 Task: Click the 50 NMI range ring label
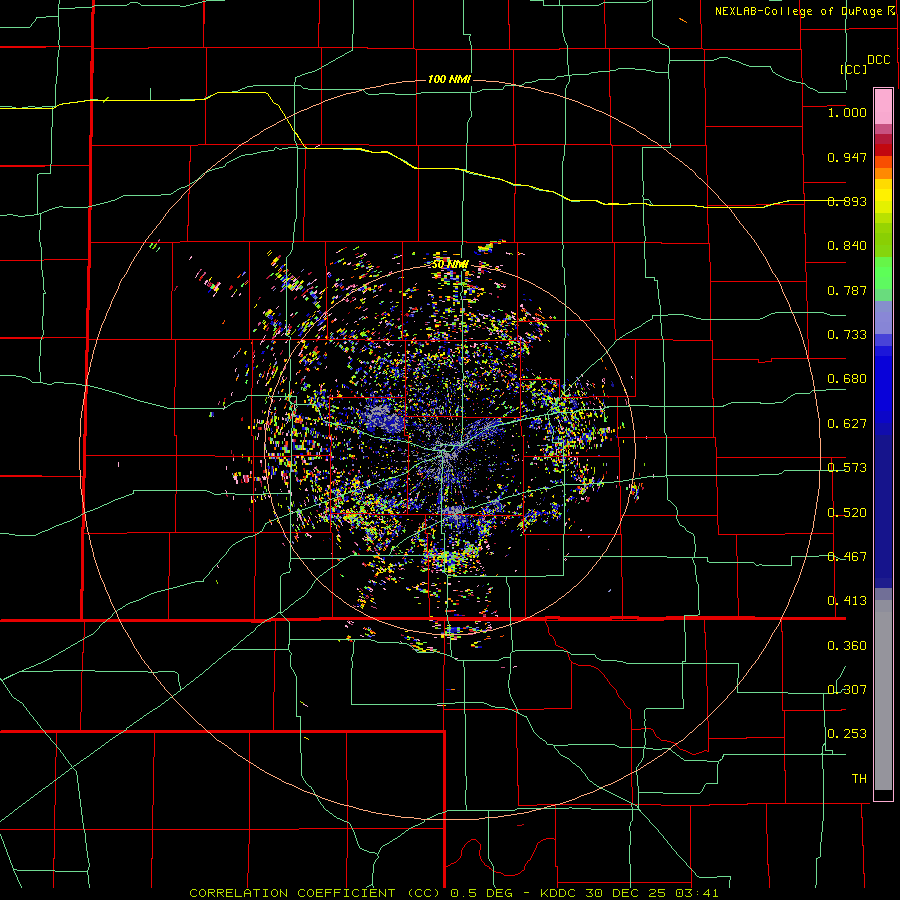pyautogui.click(x=450, y=264)
